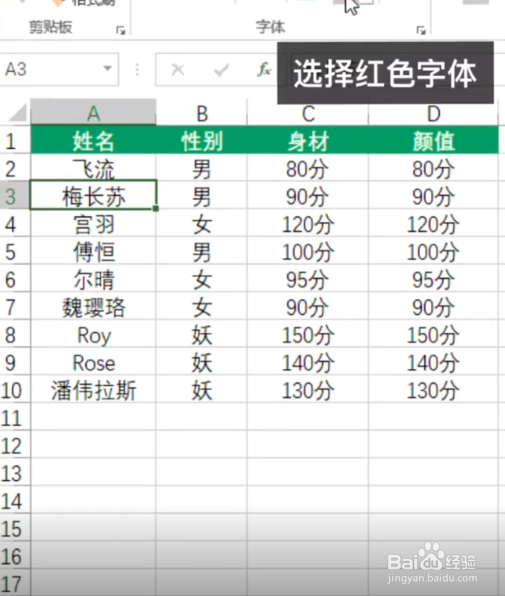This screenshot has width=505, height=596.
Task: Click 80分 in column C
Action: pos(308,168)
